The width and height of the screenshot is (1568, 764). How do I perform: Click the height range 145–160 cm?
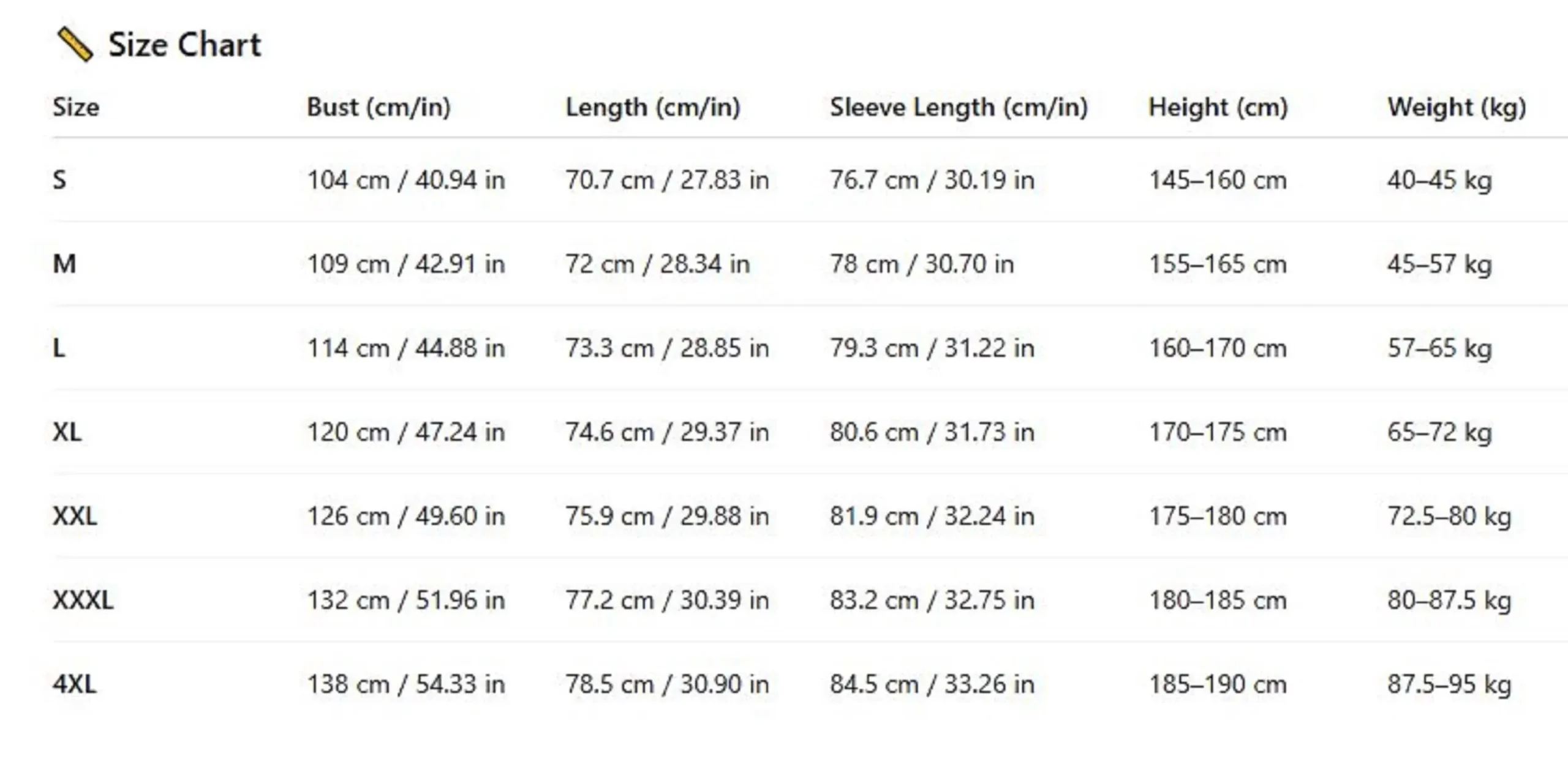(1218, 180)
